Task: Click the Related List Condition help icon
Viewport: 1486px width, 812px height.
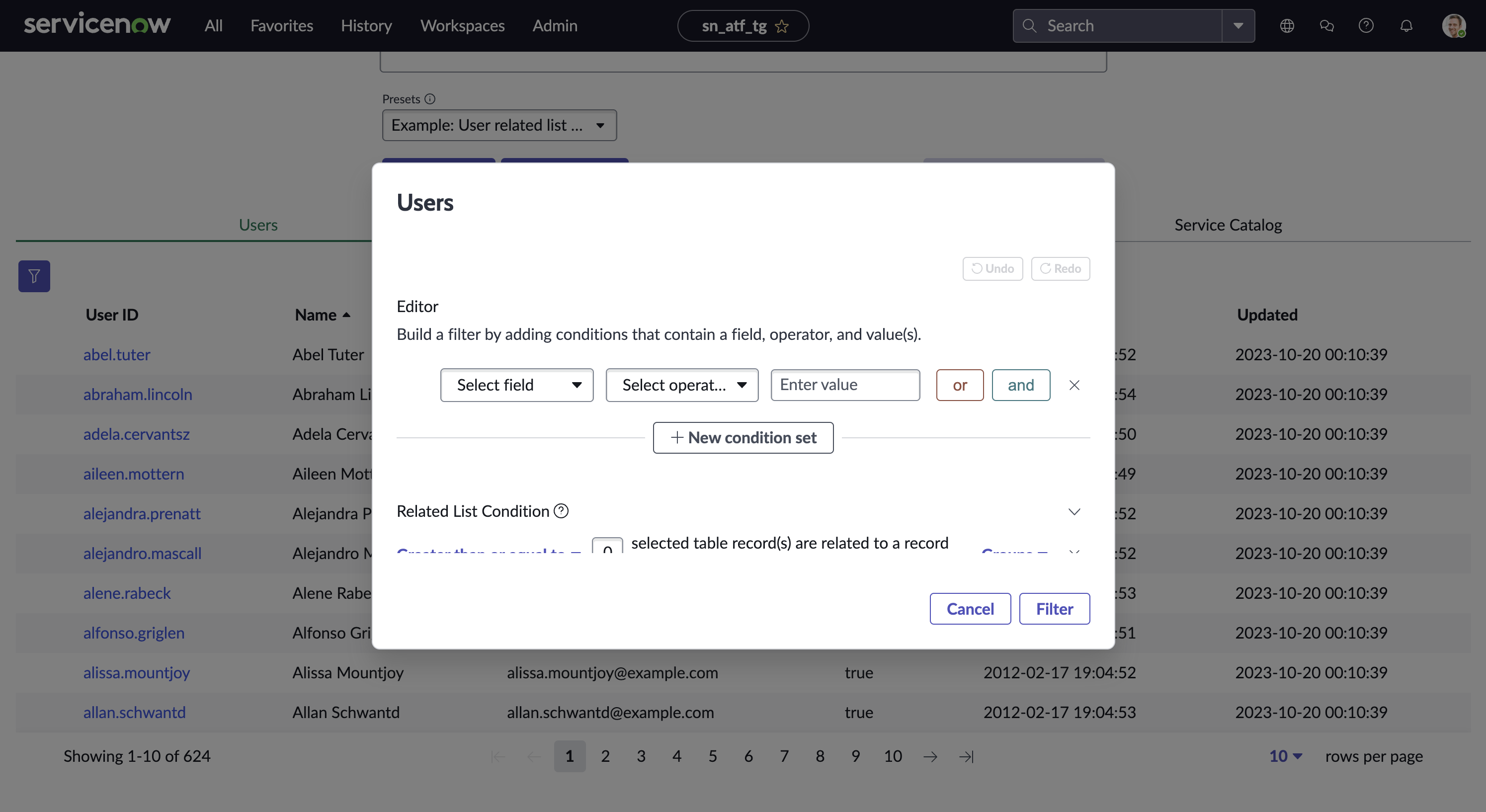Action: [x=561, y=511]
